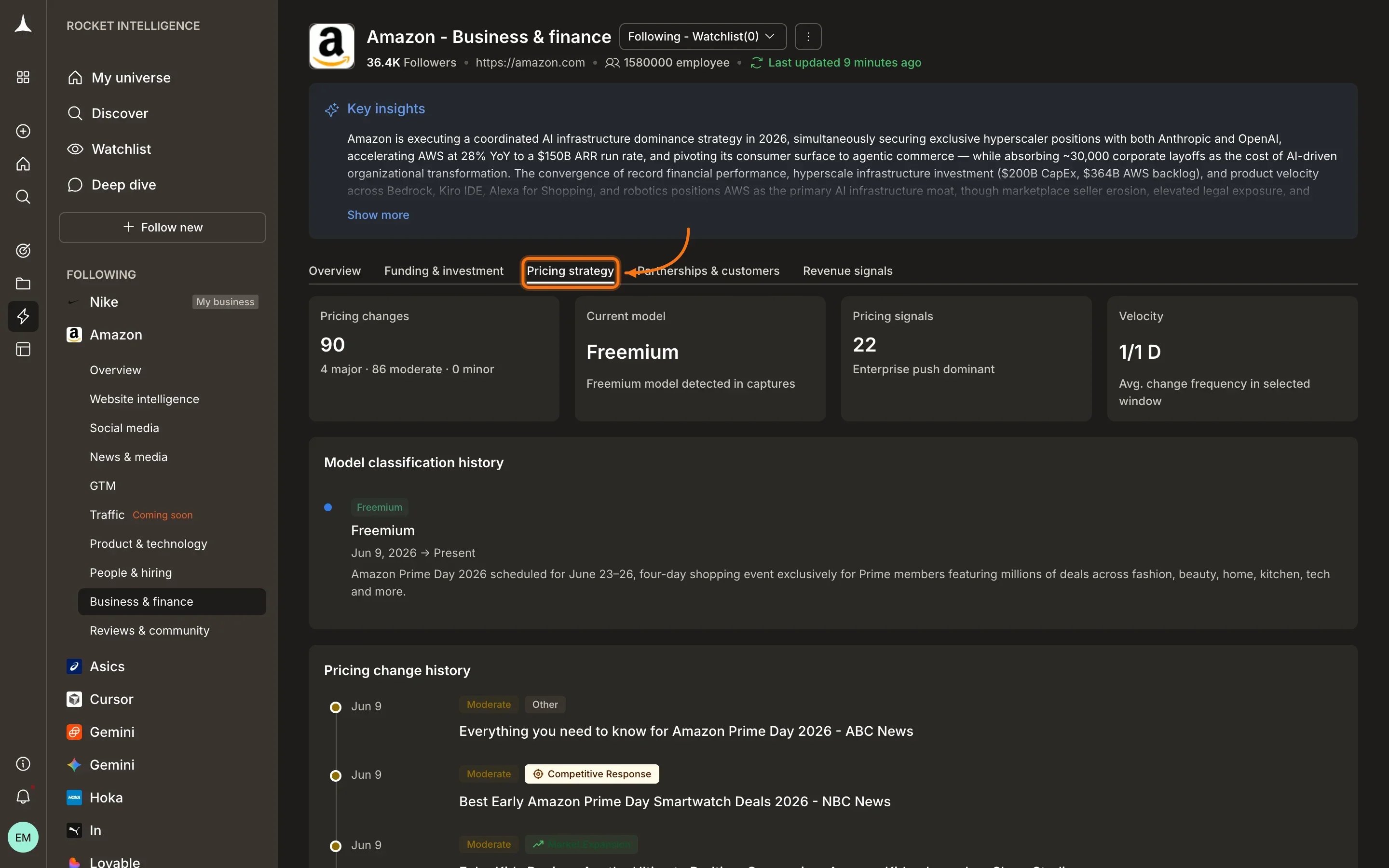Open the ABC News Prime Day entry
1389x868 pixels.
point(686,732)
